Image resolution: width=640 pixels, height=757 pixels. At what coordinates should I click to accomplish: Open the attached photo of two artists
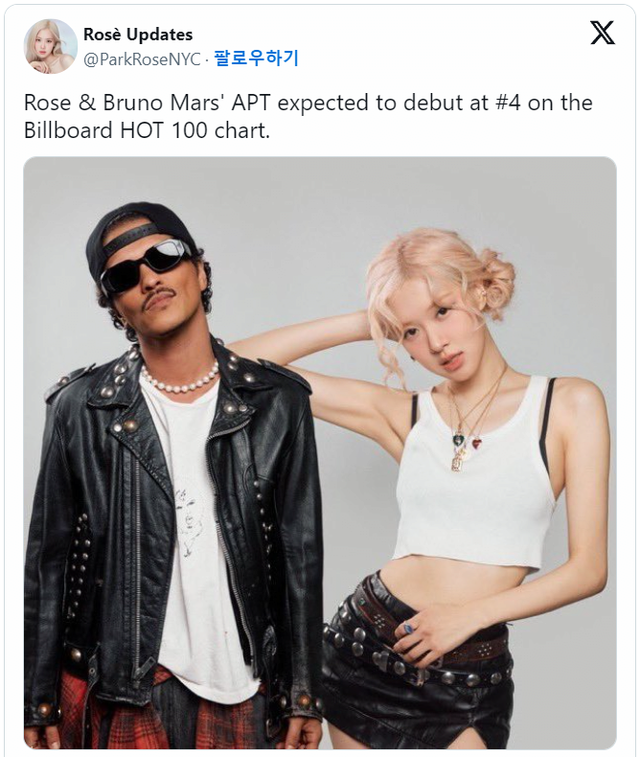[x=320, y=452]
